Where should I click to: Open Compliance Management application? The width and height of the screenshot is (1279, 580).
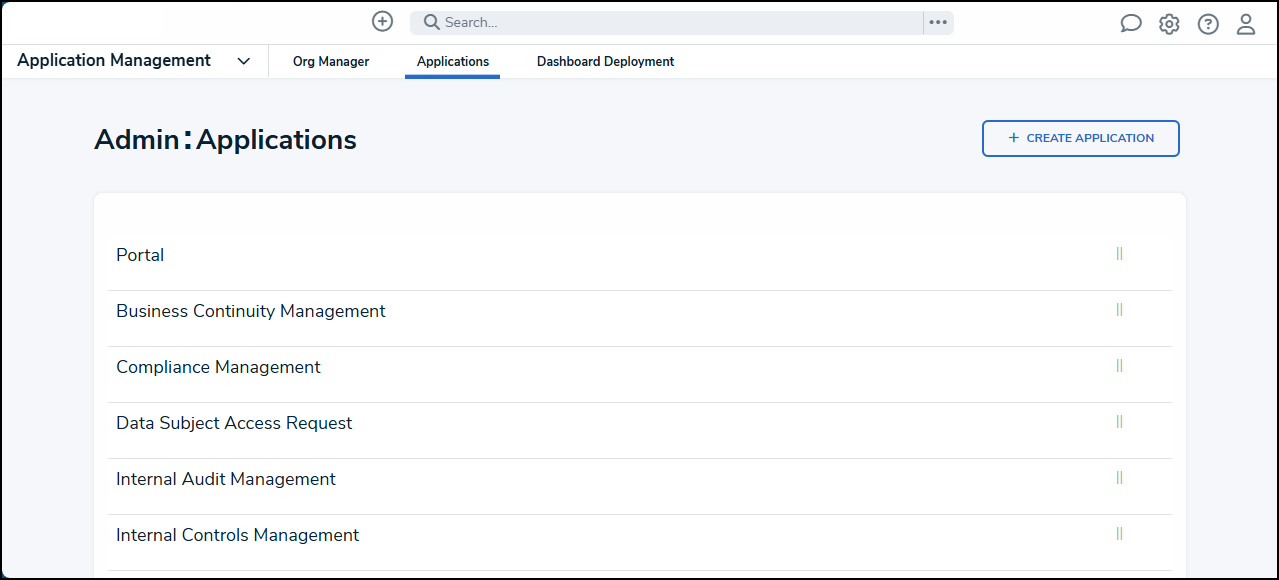click(x=218, y=367)
